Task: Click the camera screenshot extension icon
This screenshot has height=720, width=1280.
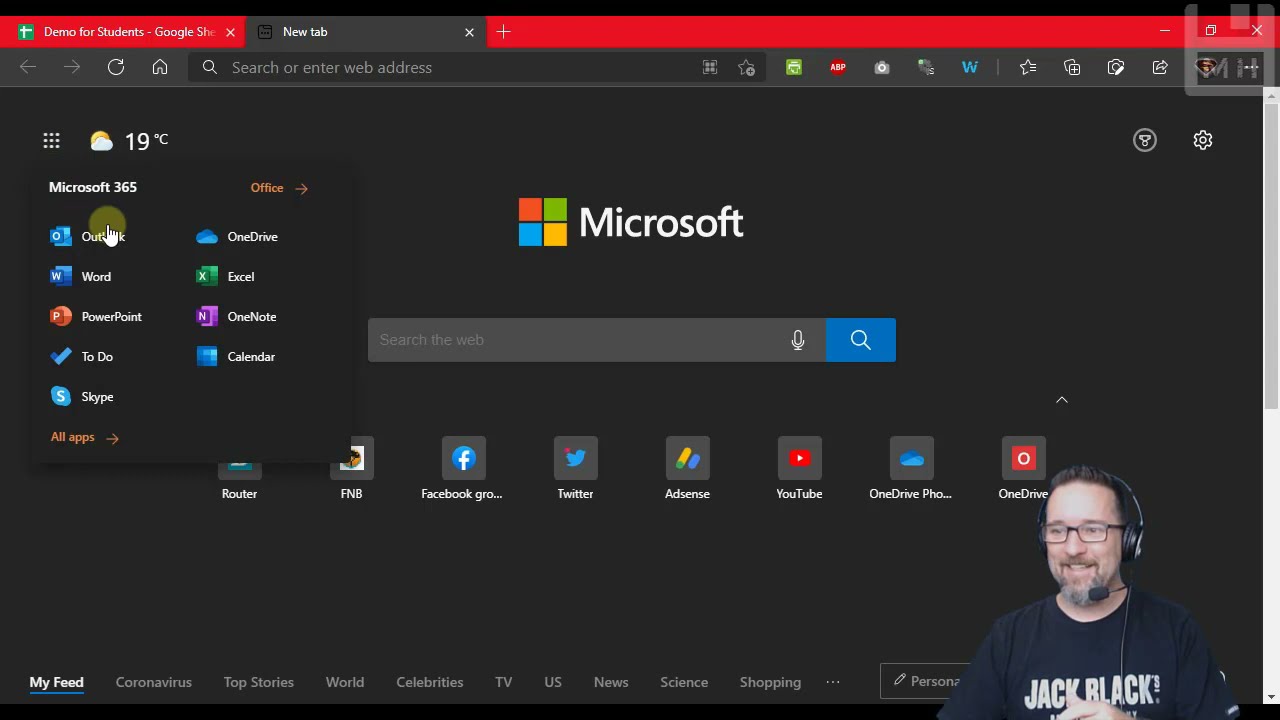Action: point(882,67)
